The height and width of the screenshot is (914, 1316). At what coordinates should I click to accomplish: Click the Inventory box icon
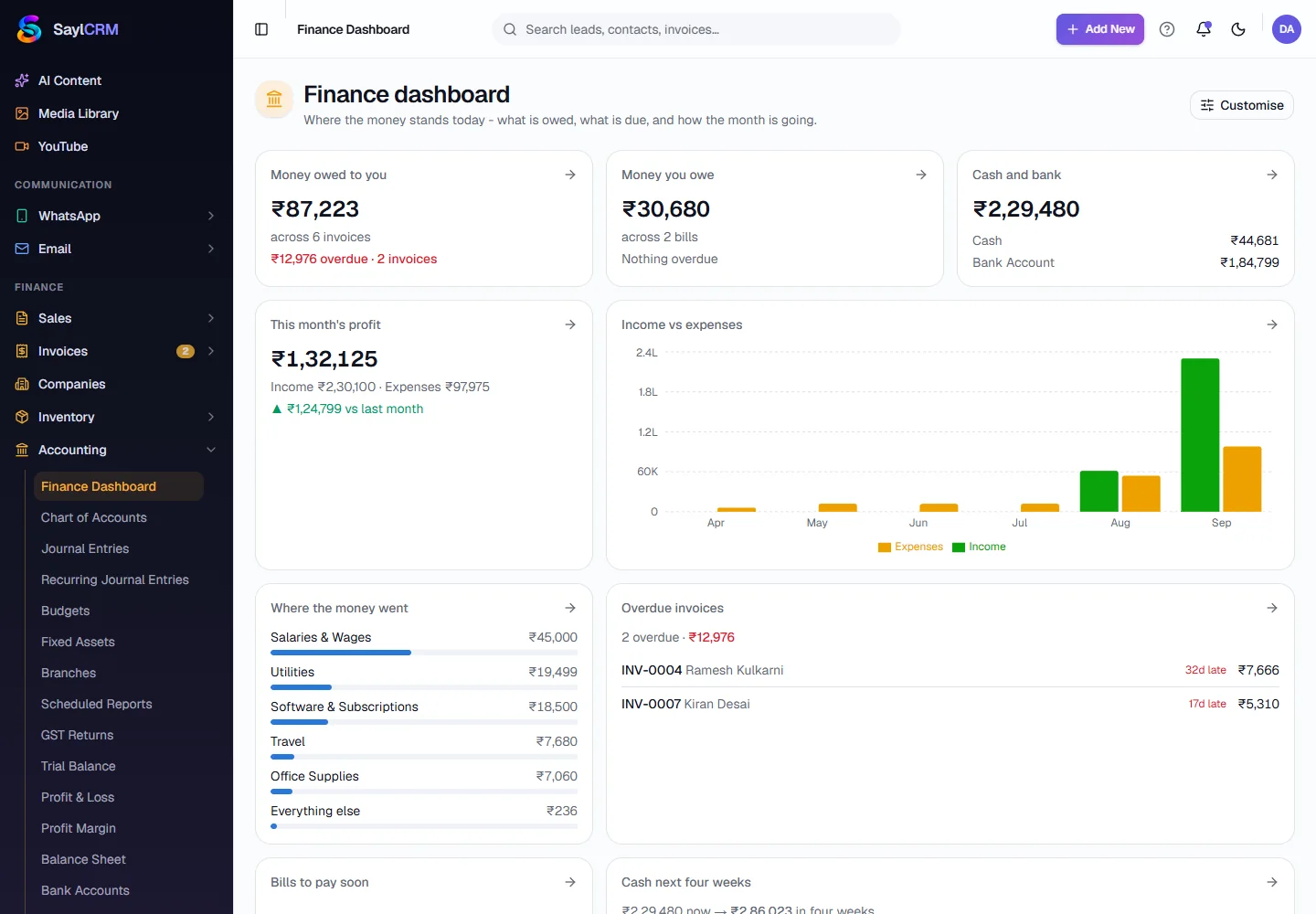pyautogui.click(x=22, y=417)
